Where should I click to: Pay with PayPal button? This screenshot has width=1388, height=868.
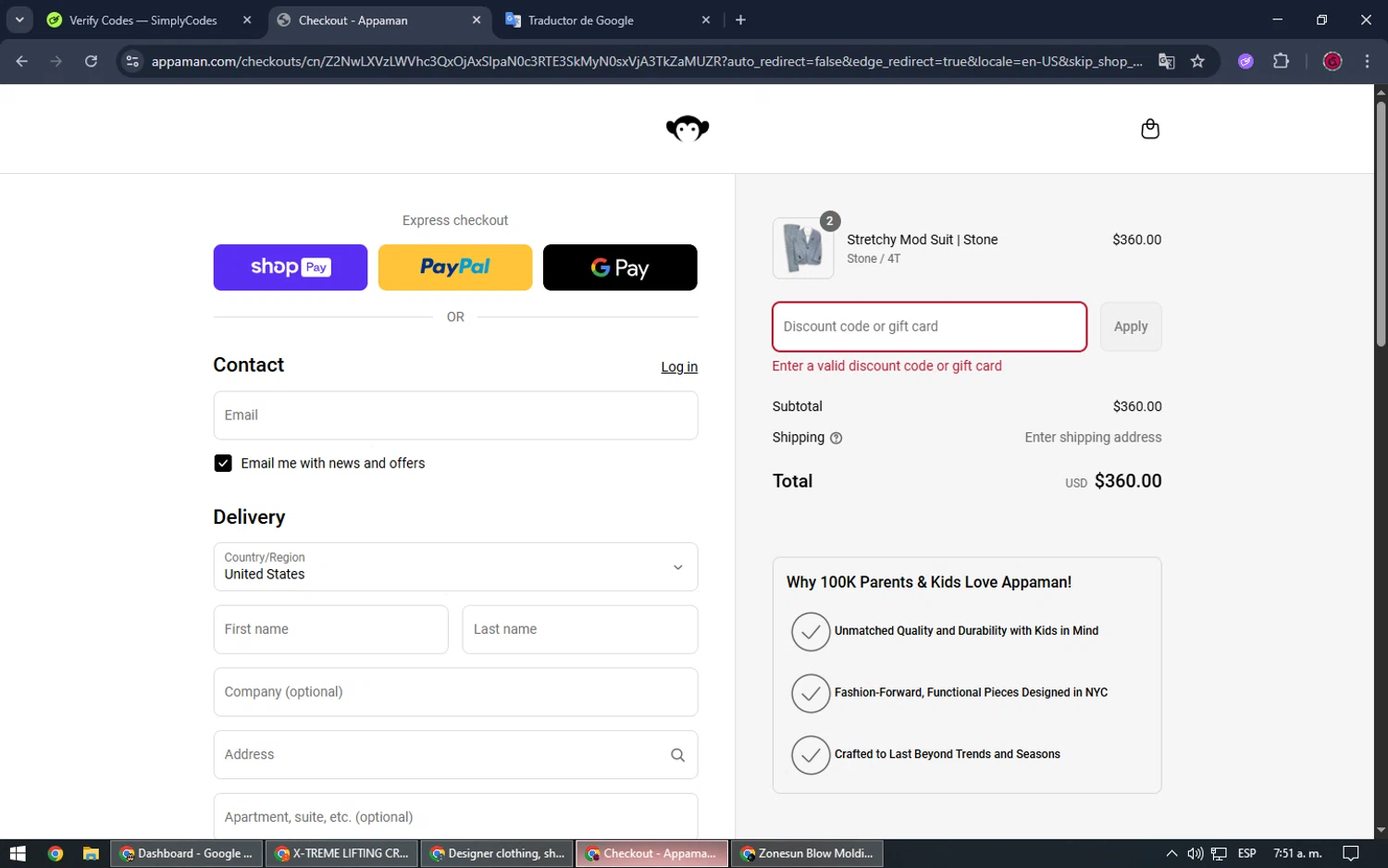pyautogui.click(x=455, y=267)
